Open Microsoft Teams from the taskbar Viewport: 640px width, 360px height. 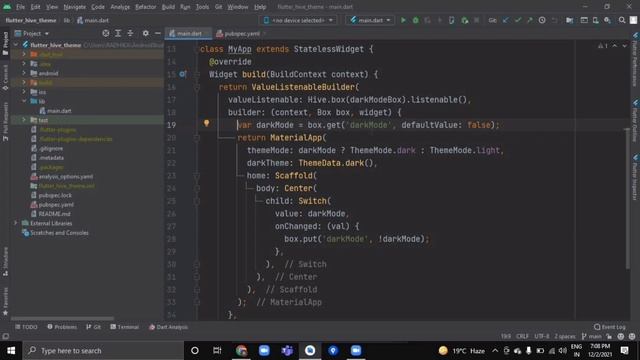[287, 351]
